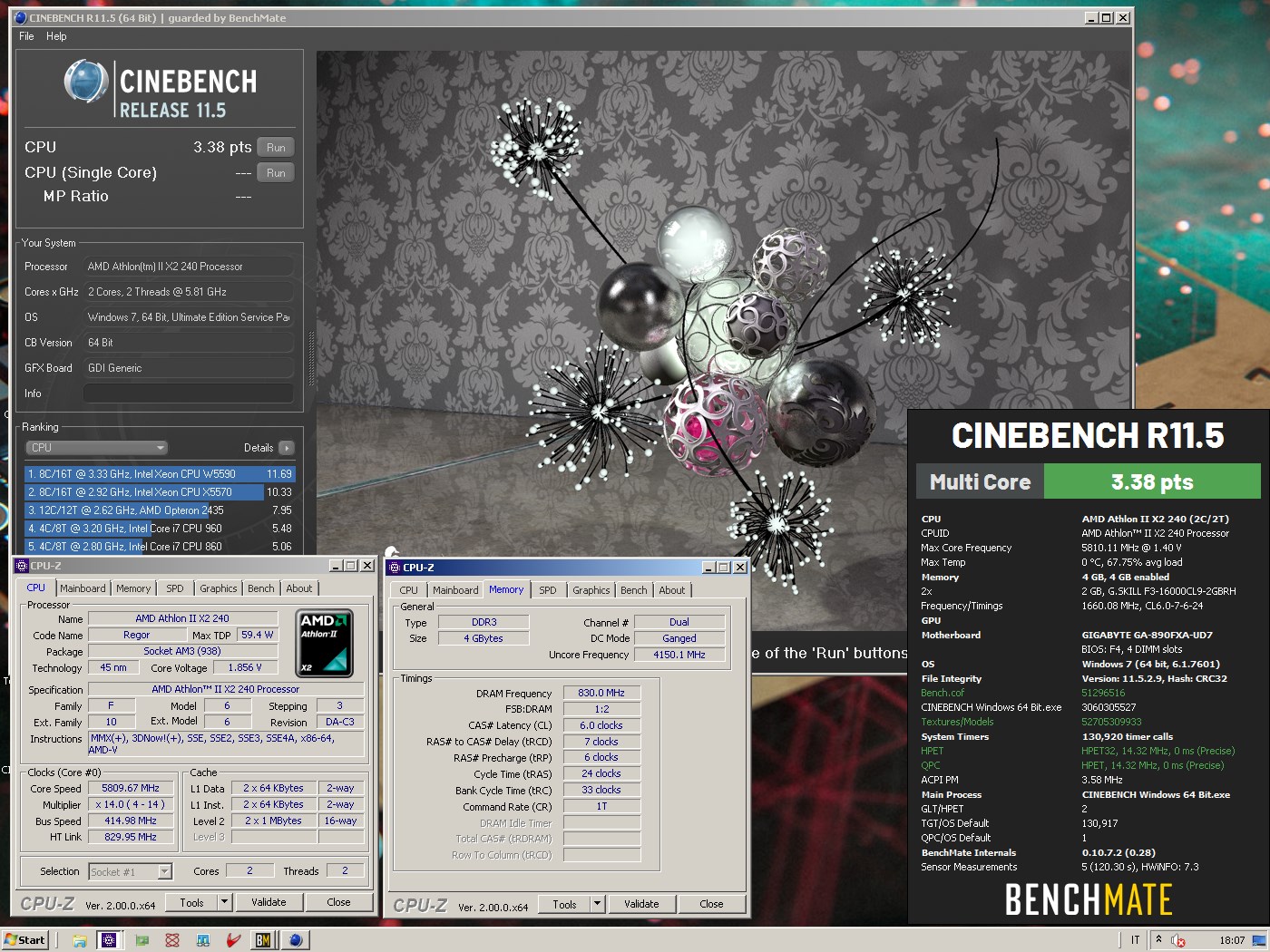Select Bench tab in CPU-Z Memory window
This screenshot has height=952, width=1270.
pyautogui.click(x=634, y=590)
